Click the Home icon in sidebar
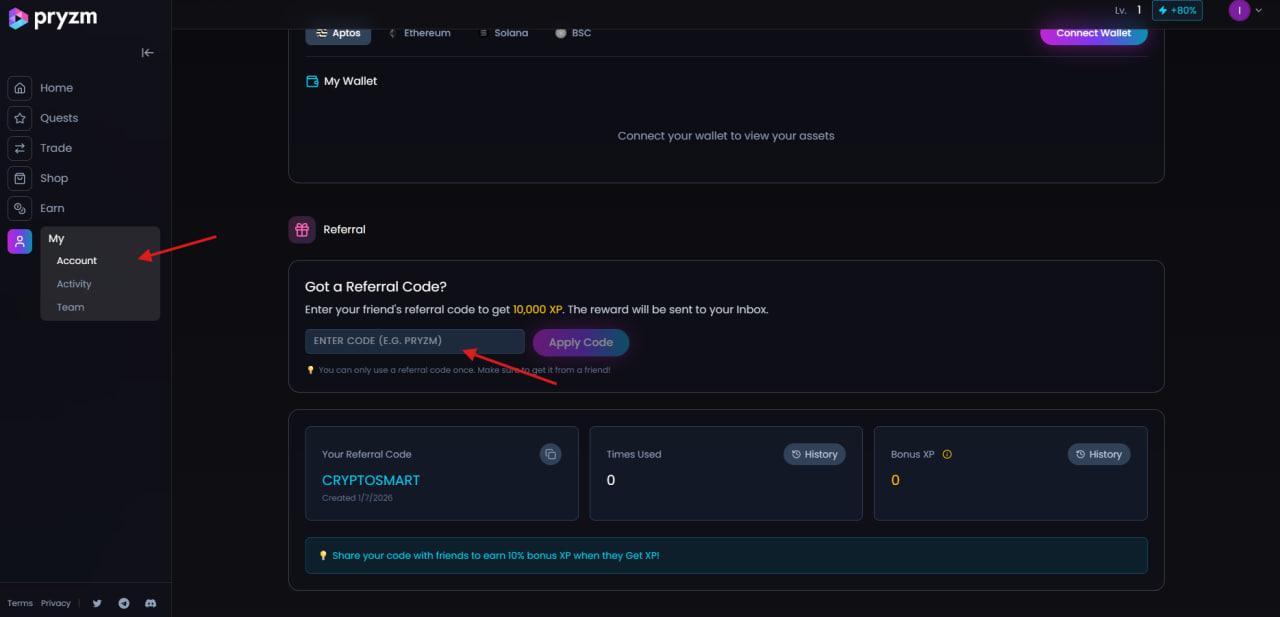Viewport: 1280px width, 617px height. (x=20, y=88)
